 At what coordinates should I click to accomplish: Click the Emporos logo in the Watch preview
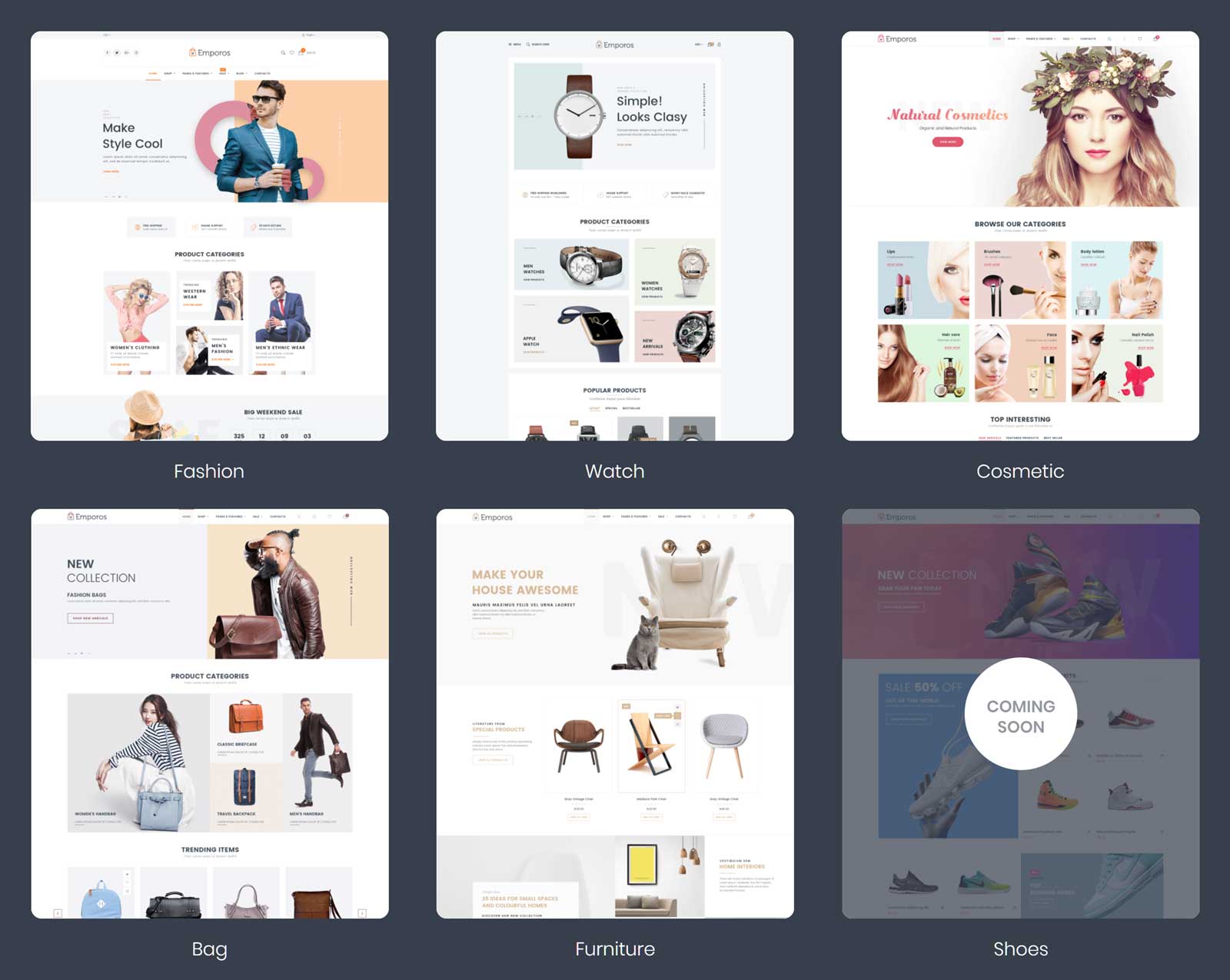614,45
